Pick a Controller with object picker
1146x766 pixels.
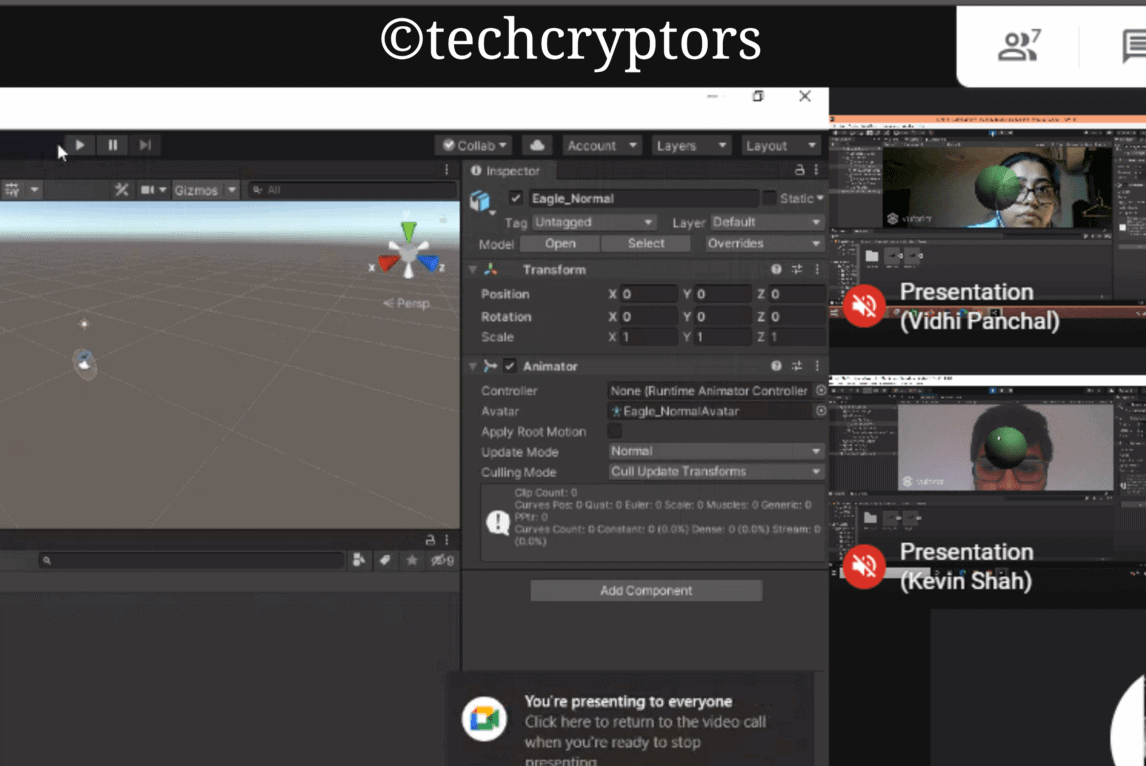[x=821, y=390]
